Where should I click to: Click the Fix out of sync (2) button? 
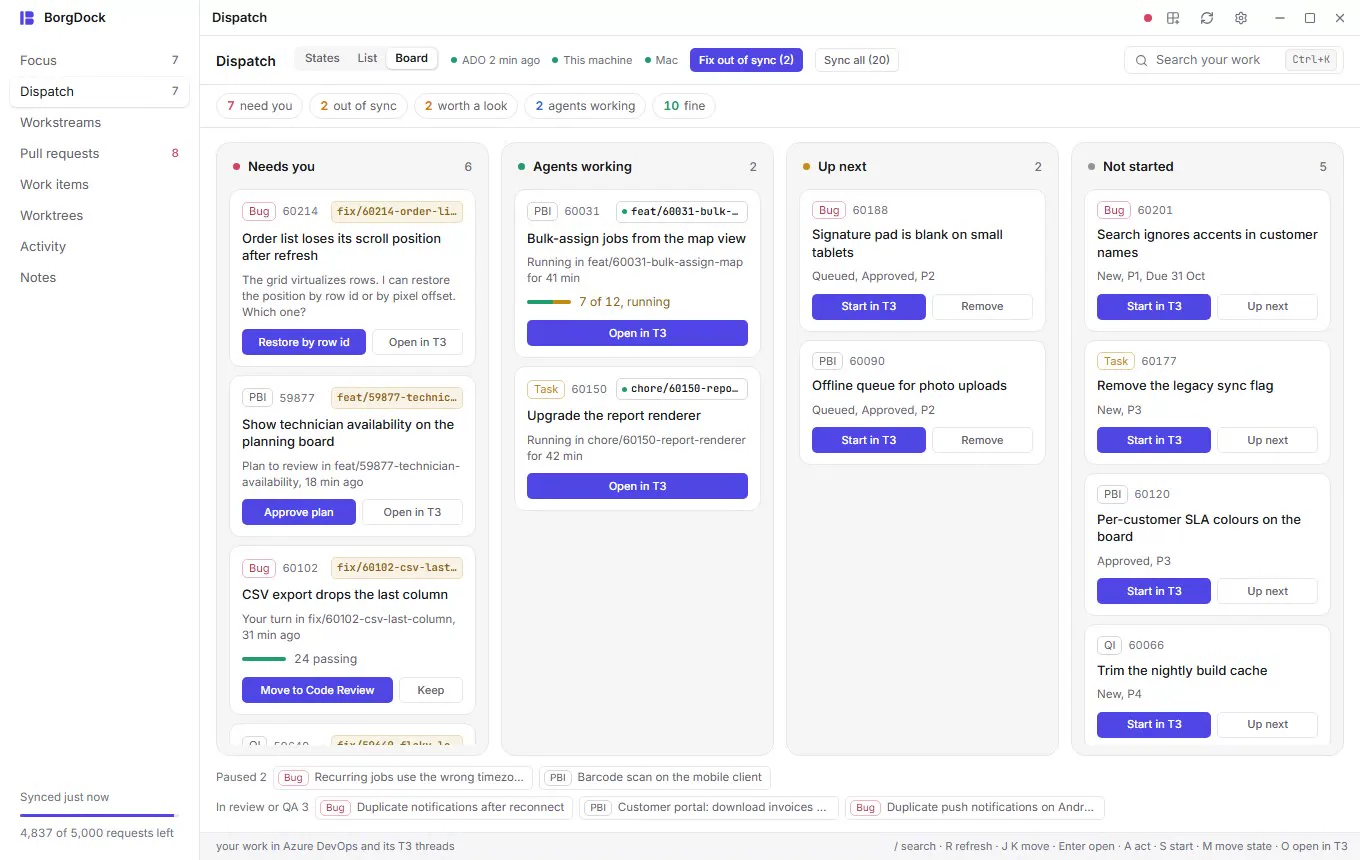746,60
